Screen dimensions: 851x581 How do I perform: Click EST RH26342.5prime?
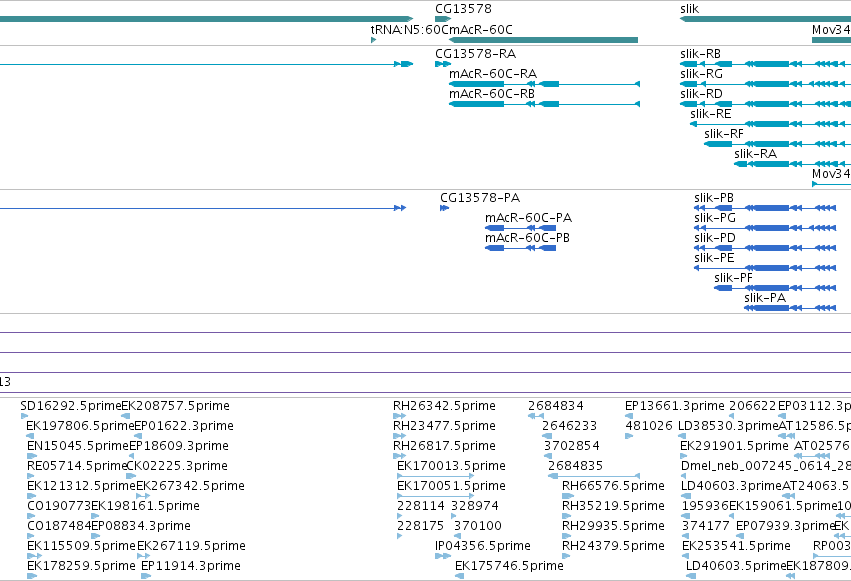click(x=444, y=406)
